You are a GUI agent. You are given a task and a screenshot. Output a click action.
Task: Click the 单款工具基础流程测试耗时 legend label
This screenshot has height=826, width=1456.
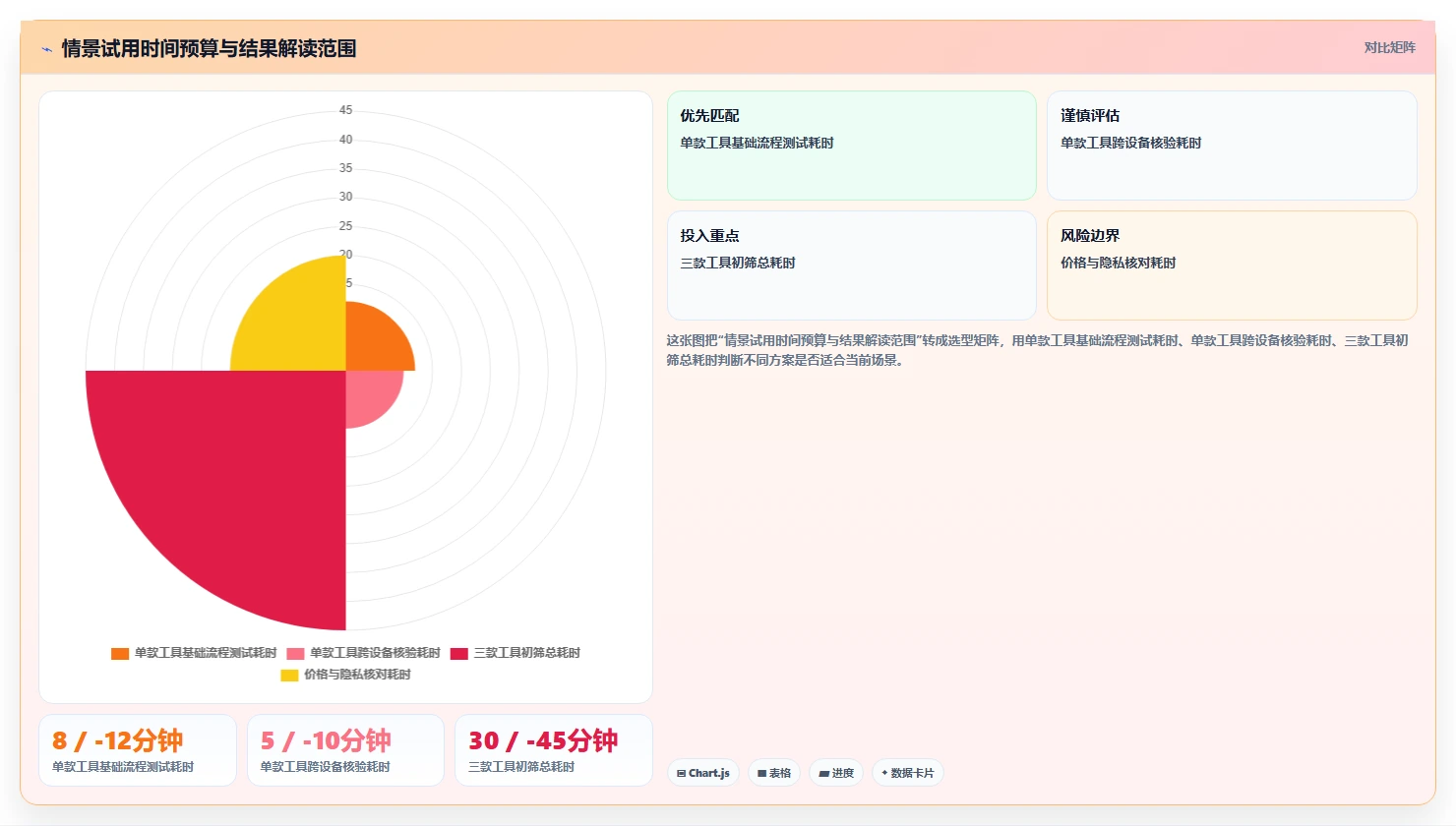tap(206, 653)
